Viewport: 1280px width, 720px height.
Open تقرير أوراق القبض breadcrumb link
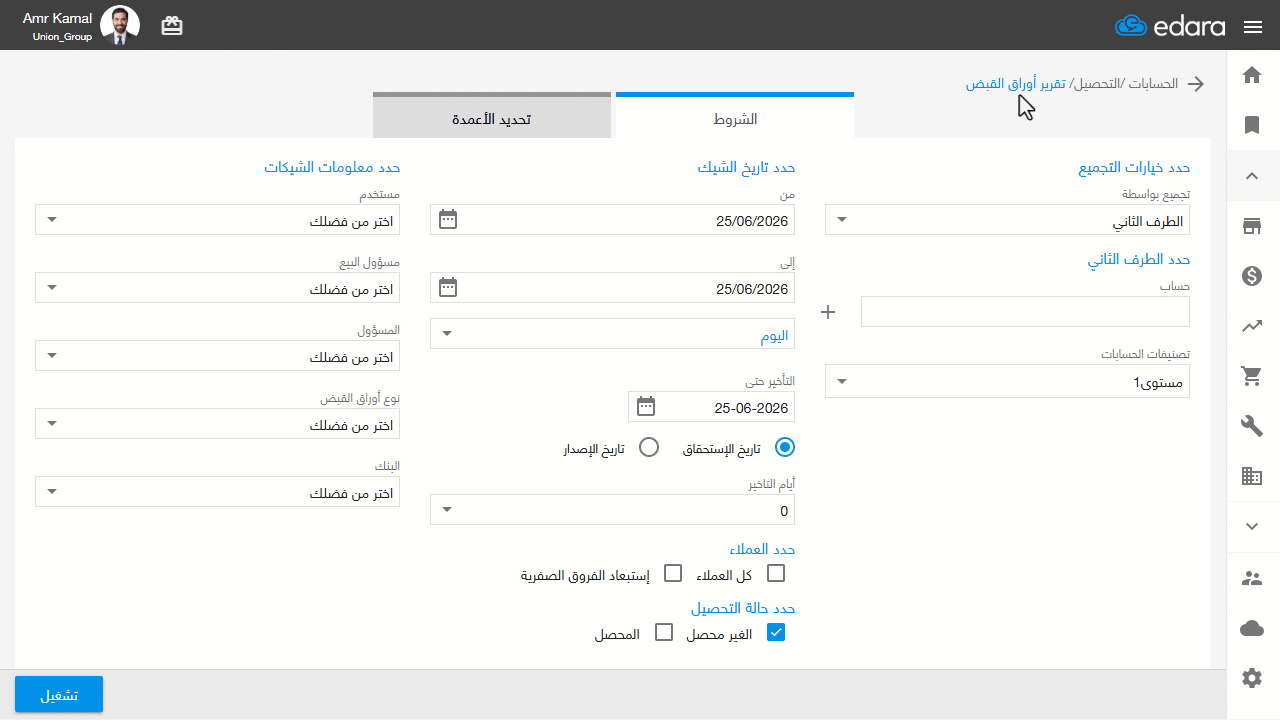click(1015, 84)
